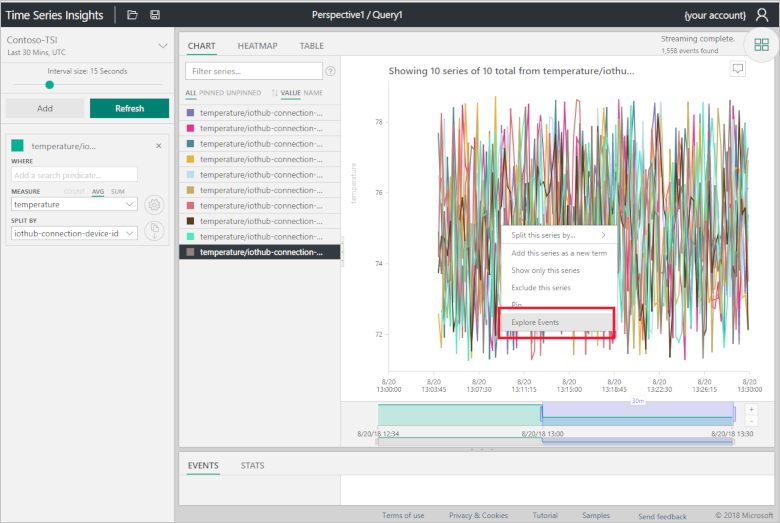Click the orange series color swatch
The width and height of the screenshot is (780, 523).
pyautogui.click(x=190, y=159)
